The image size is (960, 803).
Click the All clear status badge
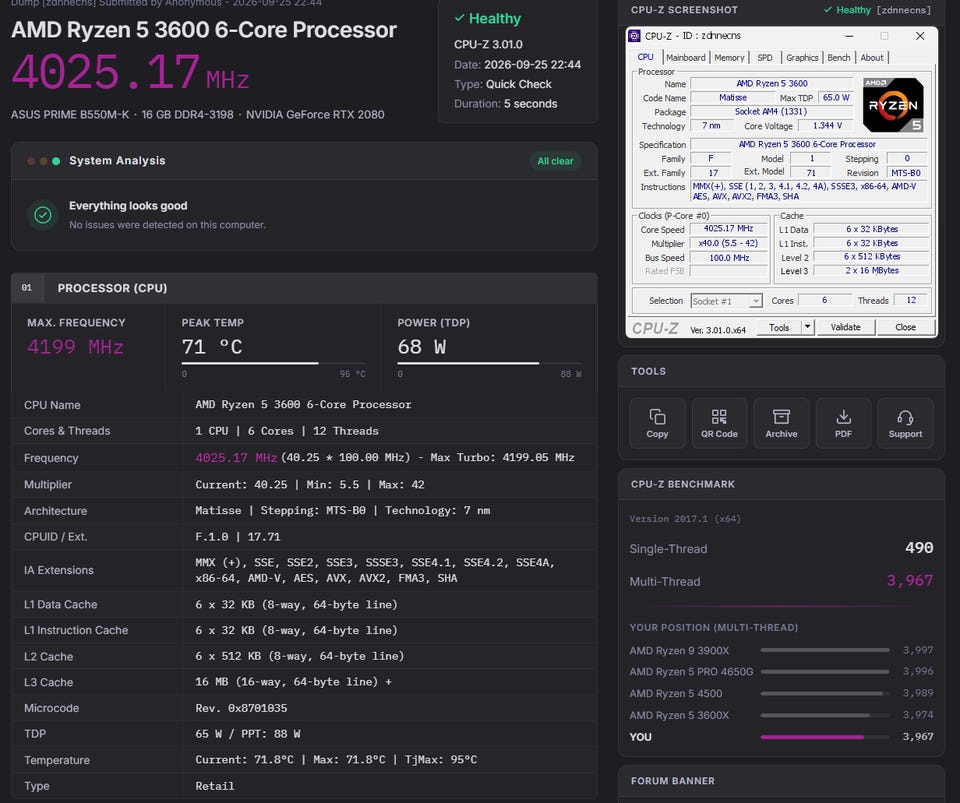(555, 161)
